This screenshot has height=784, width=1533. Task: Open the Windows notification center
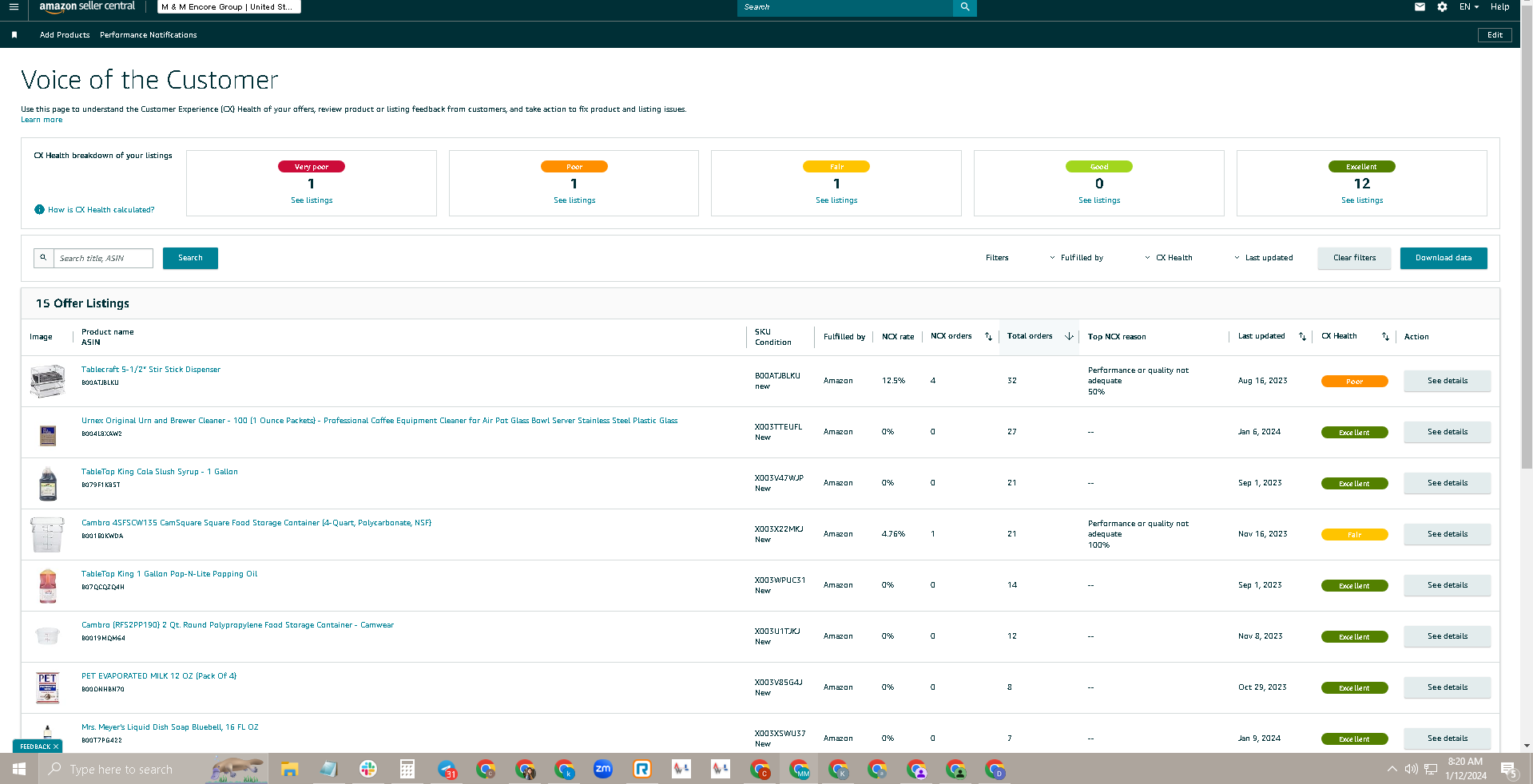click(1509, 770)
